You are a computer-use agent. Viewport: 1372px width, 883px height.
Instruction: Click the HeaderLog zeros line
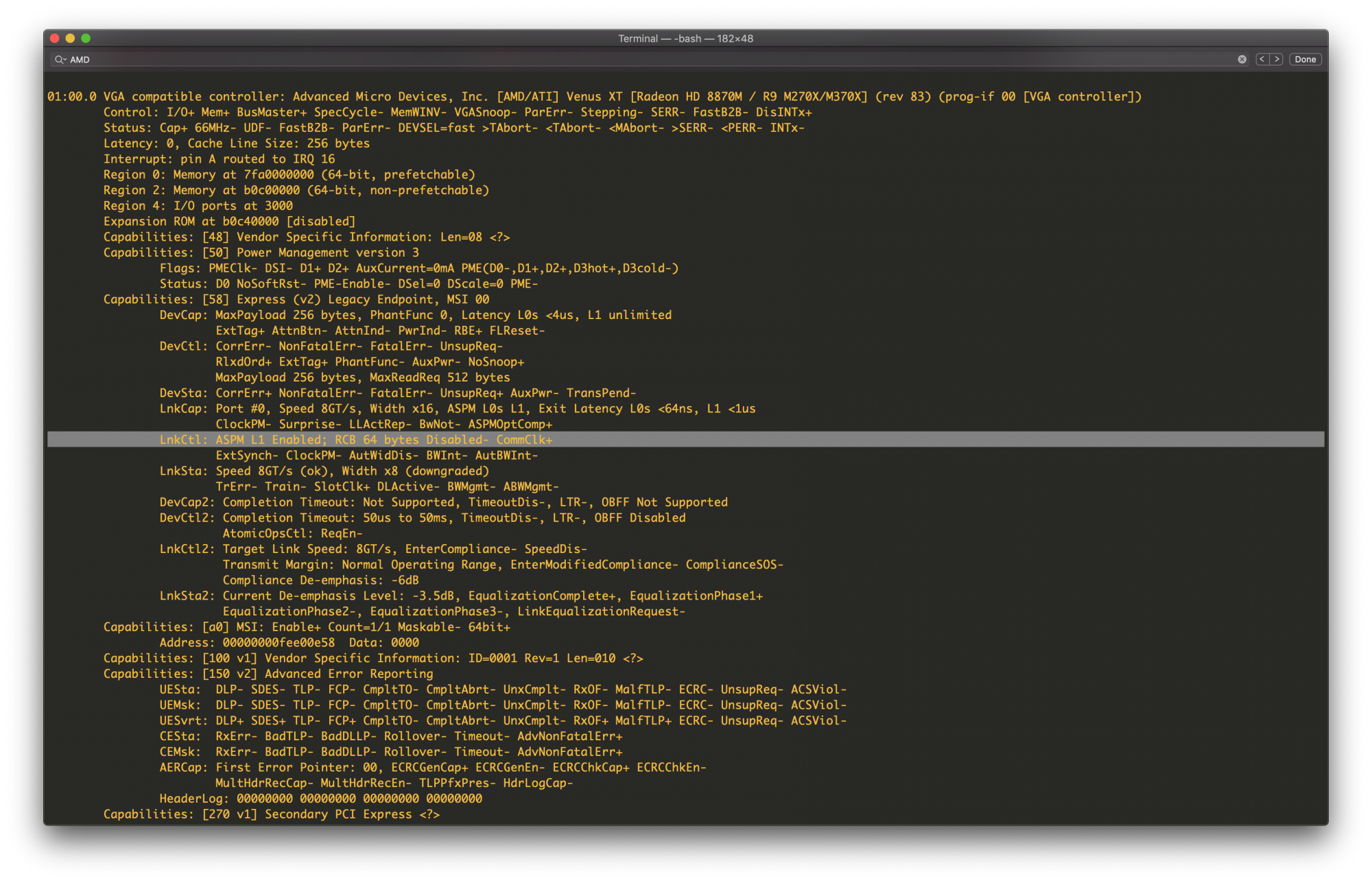pos(320,799)
